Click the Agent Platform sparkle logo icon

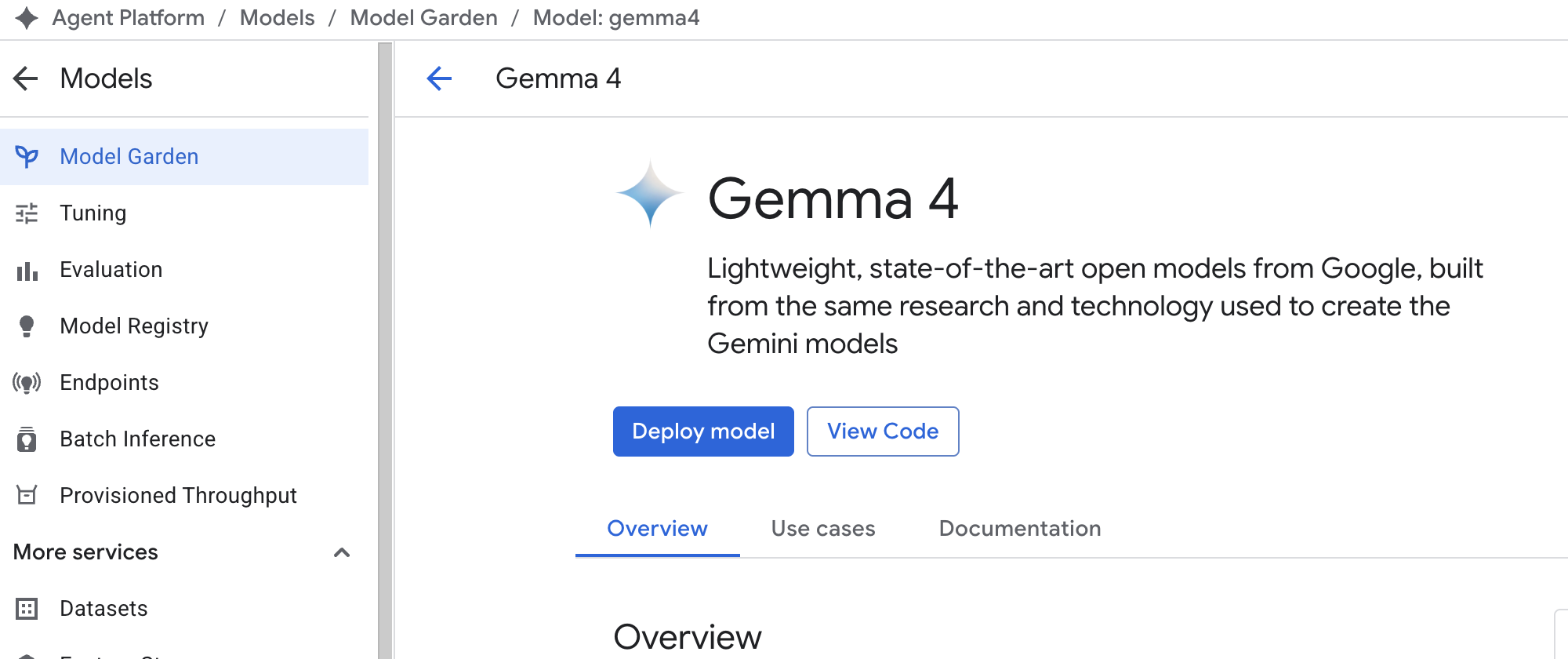click(27, 18)
